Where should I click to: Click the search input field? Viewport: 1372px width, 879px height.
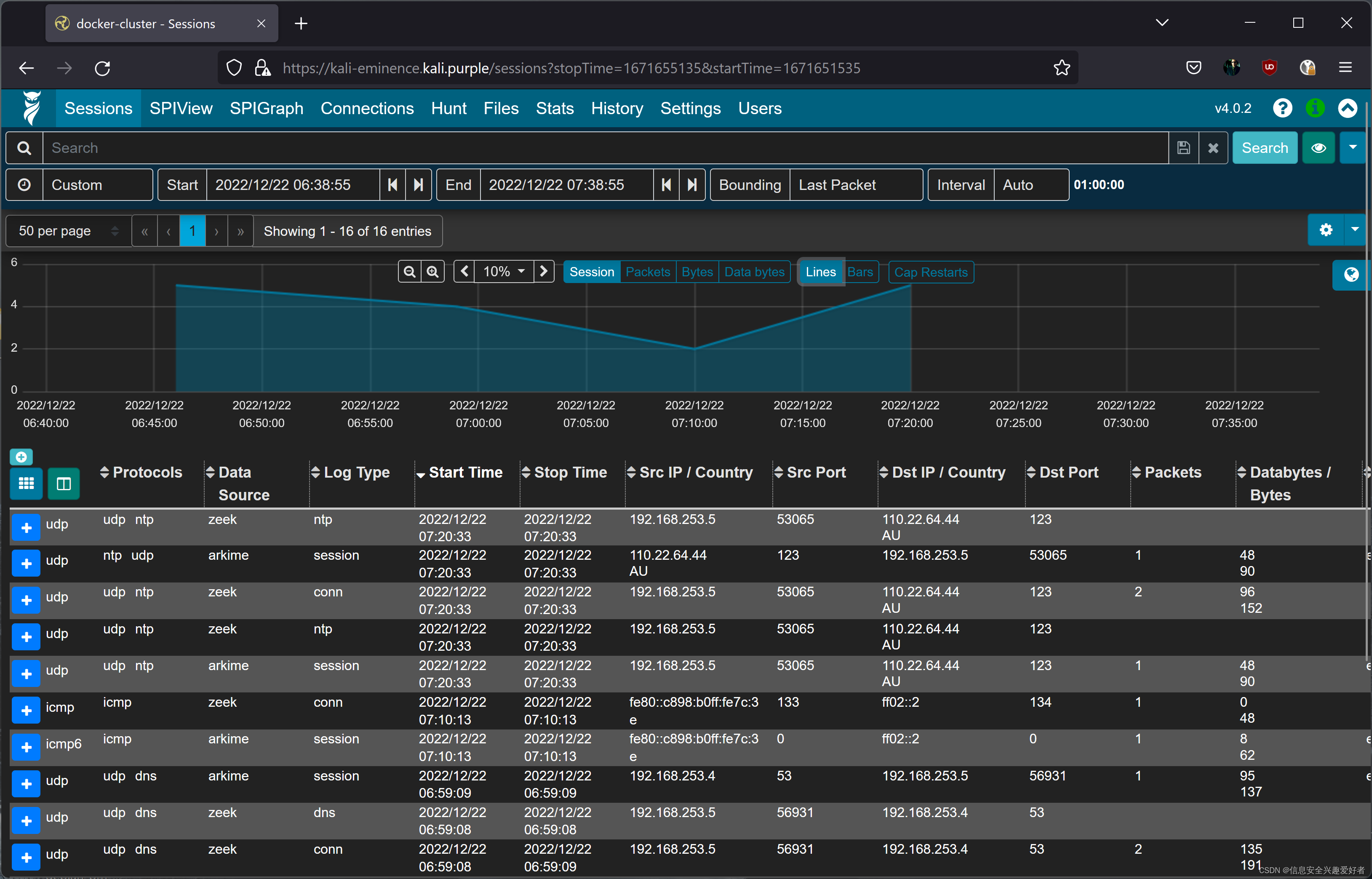pyautogui.click(x=603, y=148)
